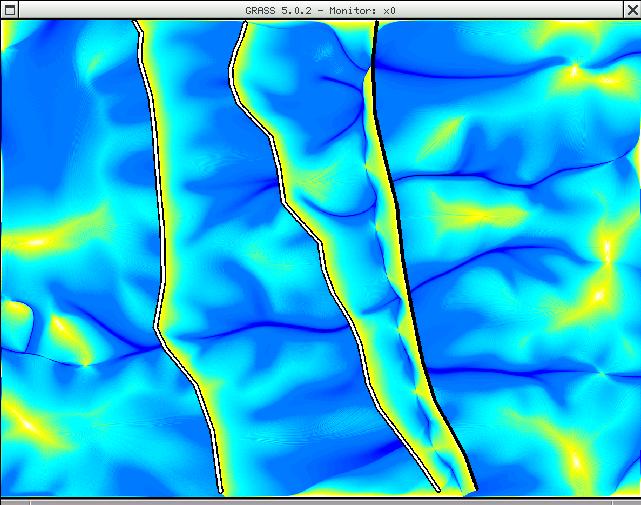Click the GRASS 5.0.2 Monitor title text
This screenshot has height=505, width=641.
320,11
